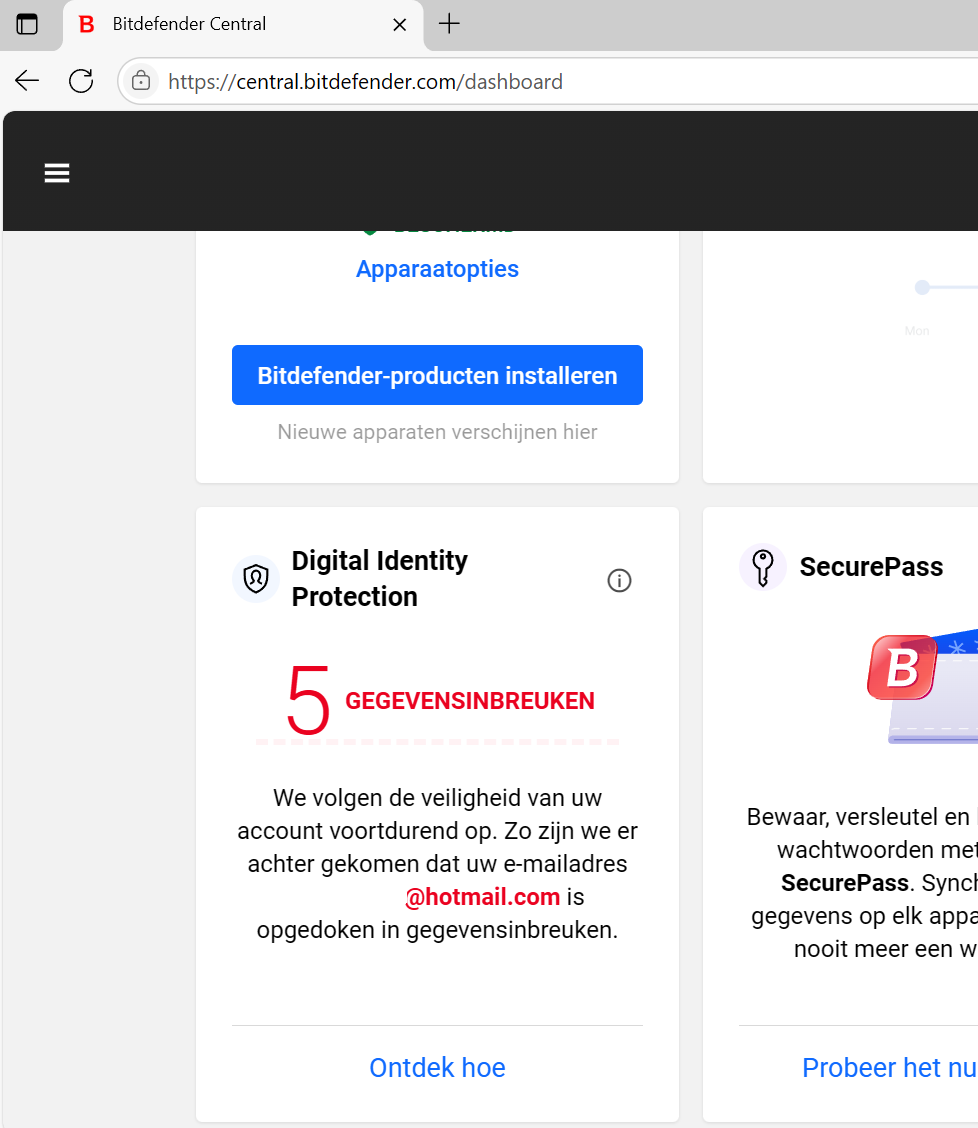Click the SecurePass illustration image

[x=923, y=686]
